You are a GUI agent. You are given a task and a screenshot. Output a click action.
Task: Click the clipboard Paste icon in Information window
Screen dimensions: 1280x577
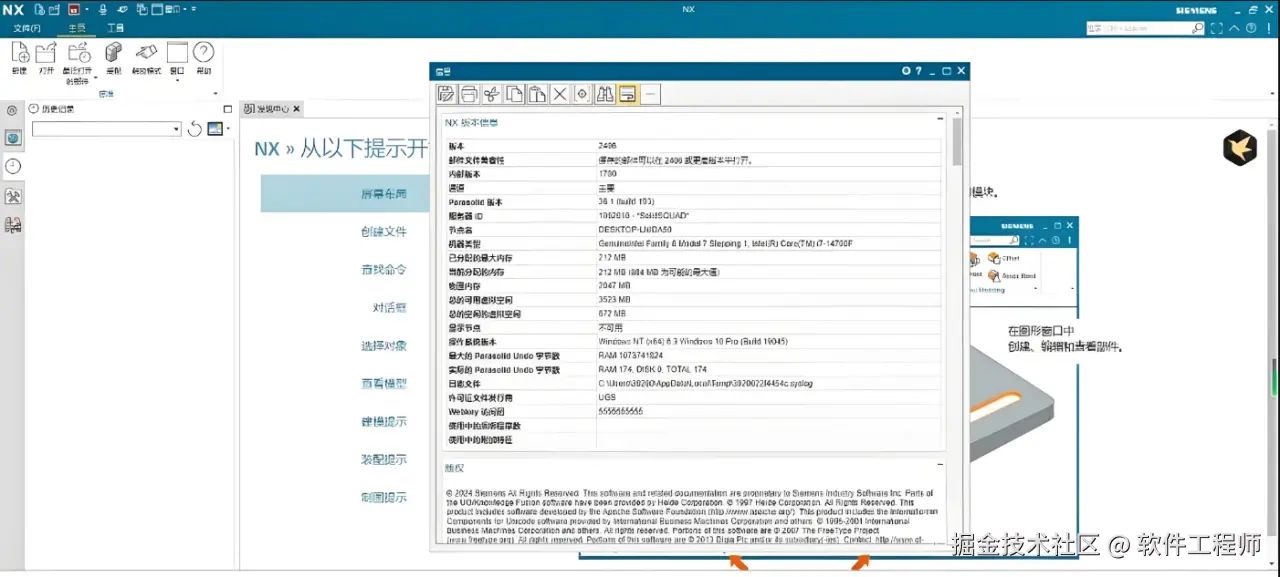tap(537, 94)
